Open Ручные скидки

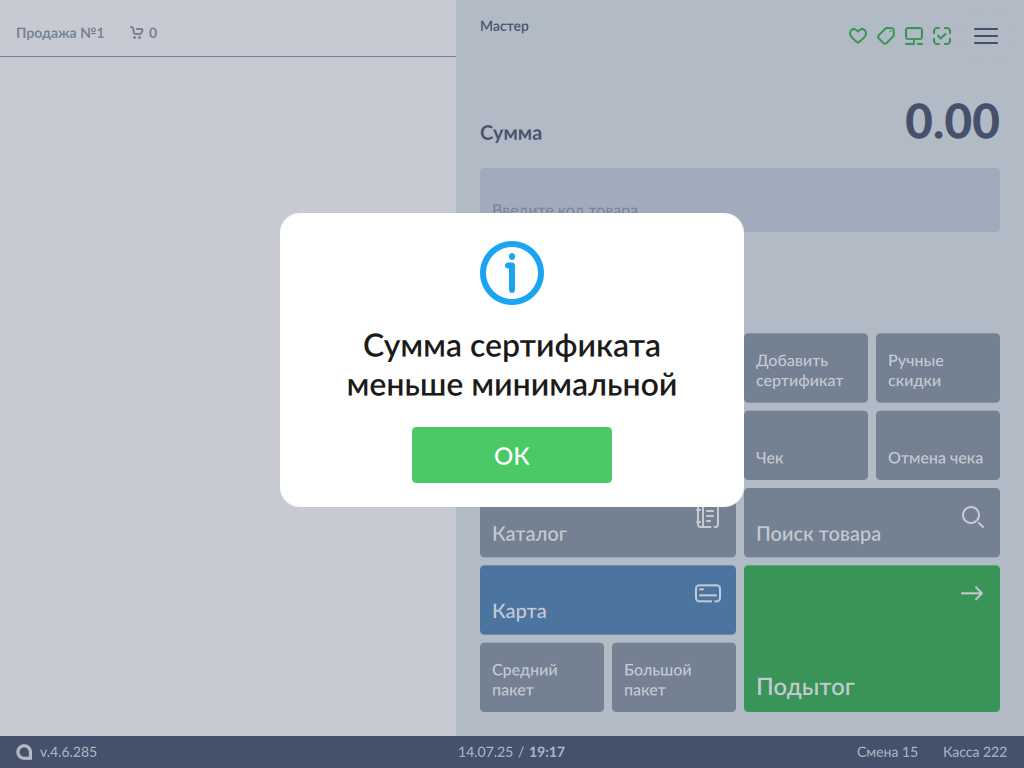point(937,369)
